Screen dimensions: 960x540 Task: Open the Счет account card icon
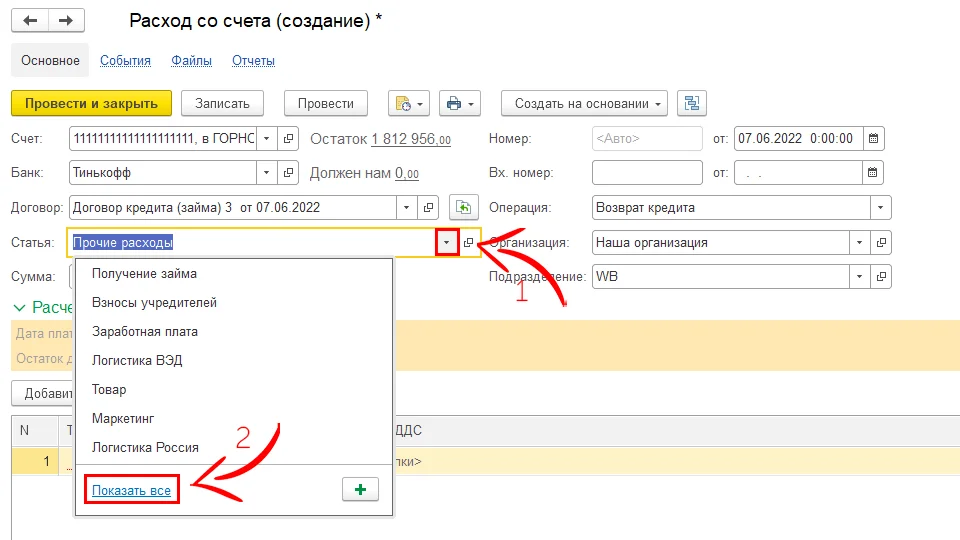[289, 138]
